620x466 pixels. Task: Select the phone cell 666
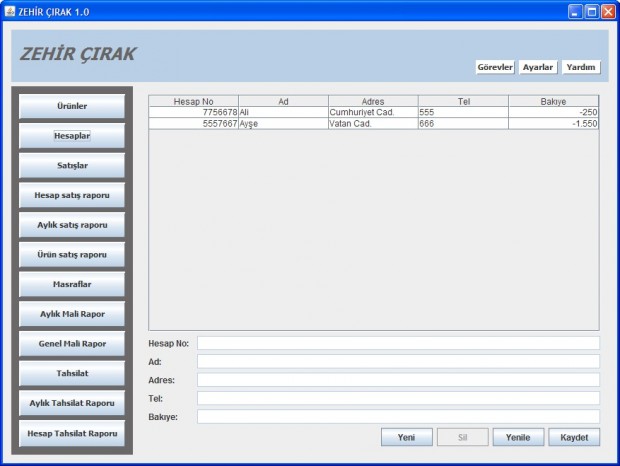click(x=463, y=124)
